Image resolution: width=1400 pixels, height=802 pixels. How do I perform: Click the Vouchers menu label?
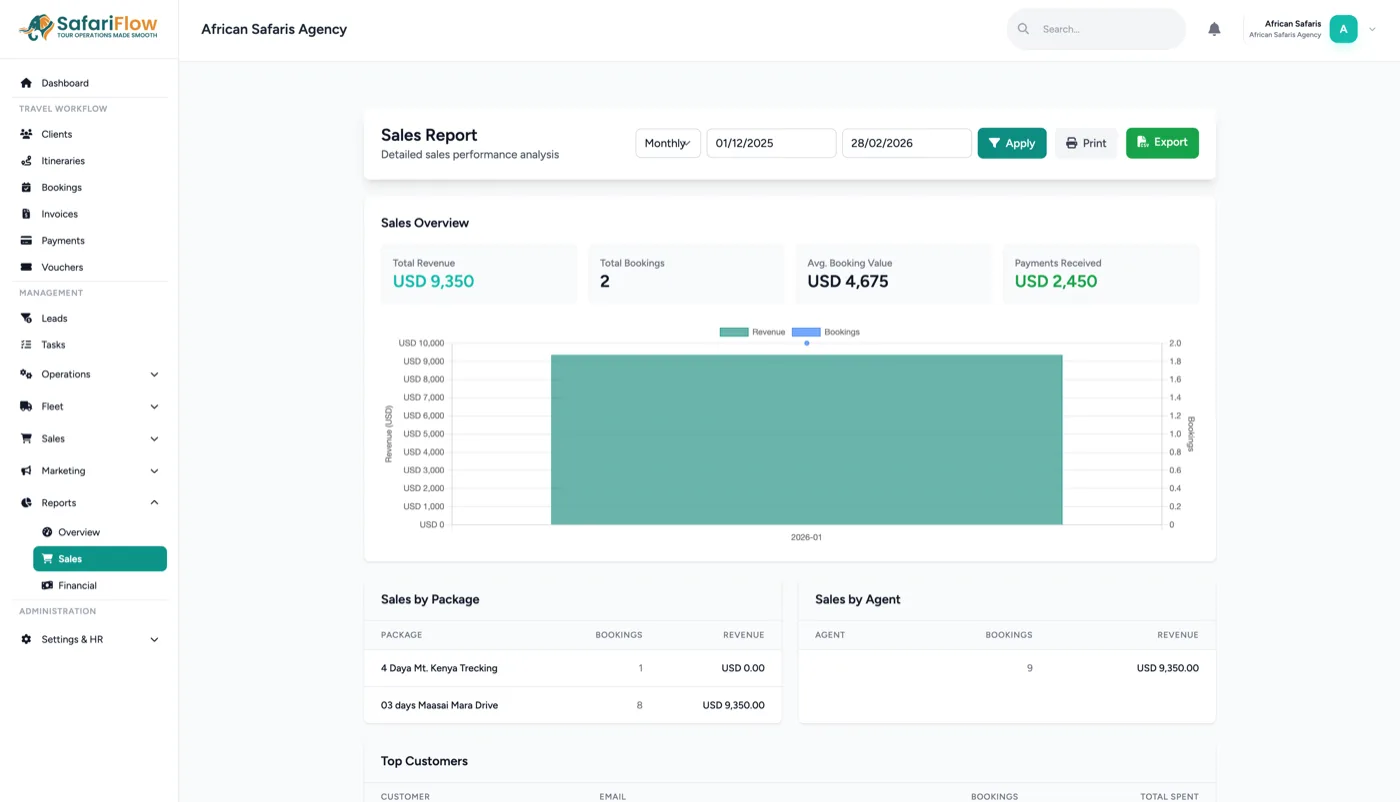62,267
